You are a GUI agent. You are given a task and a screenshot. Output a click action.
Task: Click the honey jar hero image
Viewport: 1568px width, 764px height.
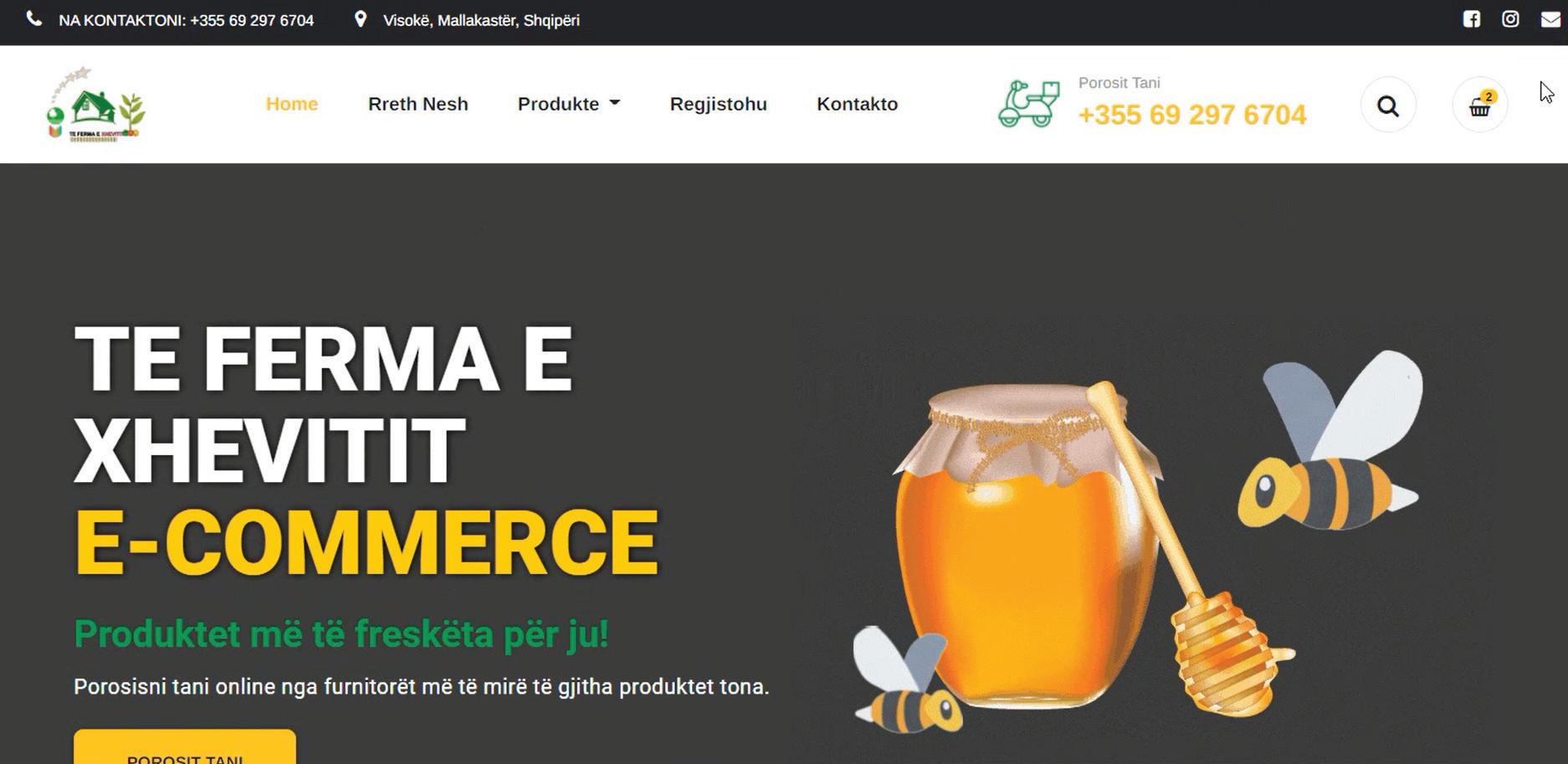1071,544
